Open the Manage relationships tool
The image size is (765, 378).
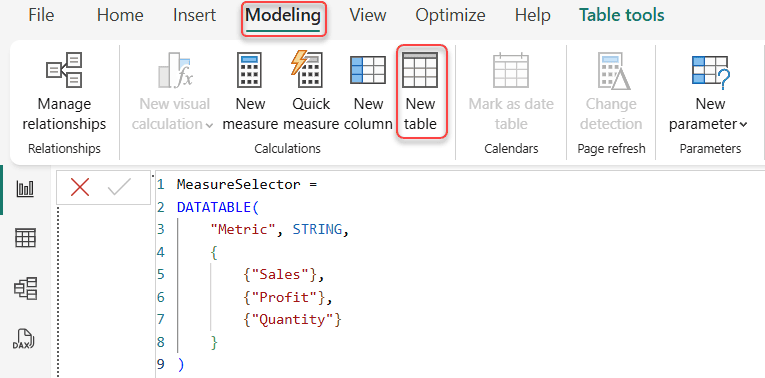(64, 93)
